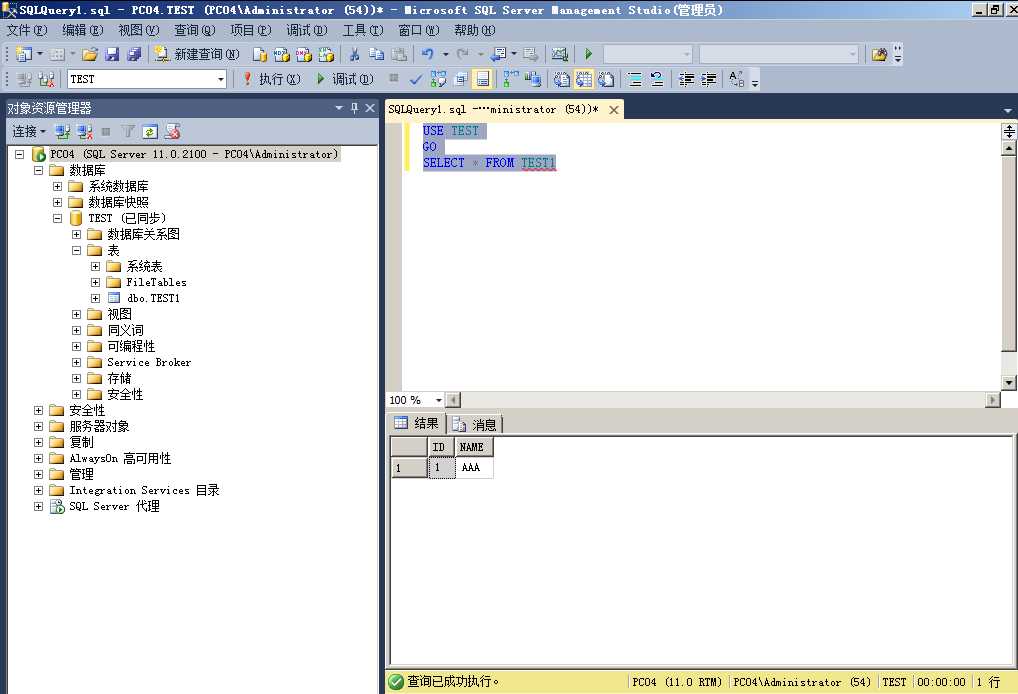Viewport: 1018px width, 694px height.
Task: Open the 帮助 menu
Action: coord(475,31)
